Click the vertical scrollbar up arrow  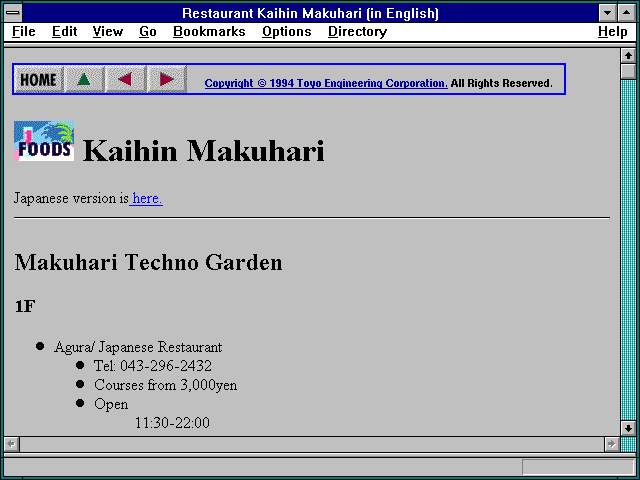pyautogui.click(x=628, y=56)
